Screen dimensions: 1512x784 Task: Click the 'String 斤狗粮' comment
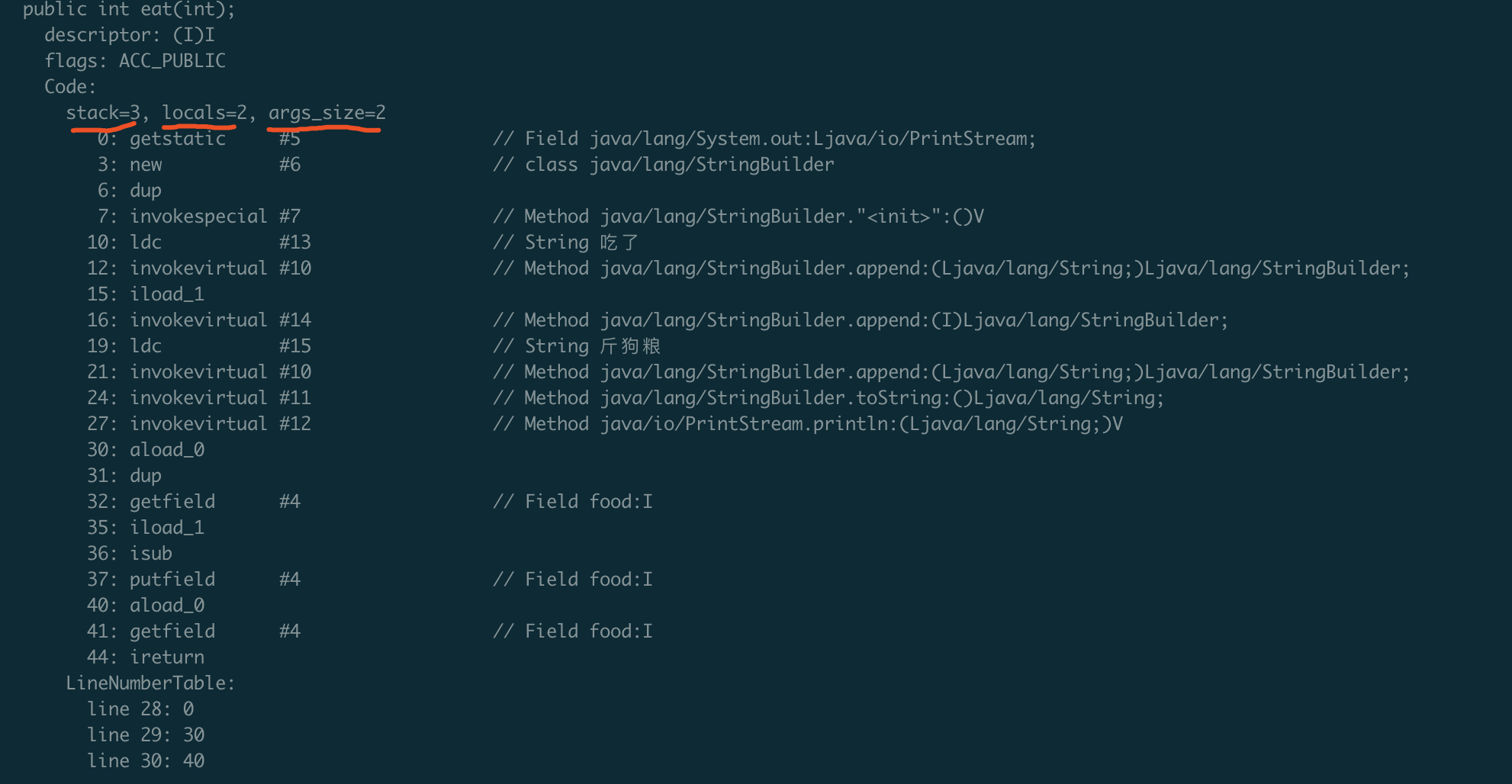click(592, 346)
